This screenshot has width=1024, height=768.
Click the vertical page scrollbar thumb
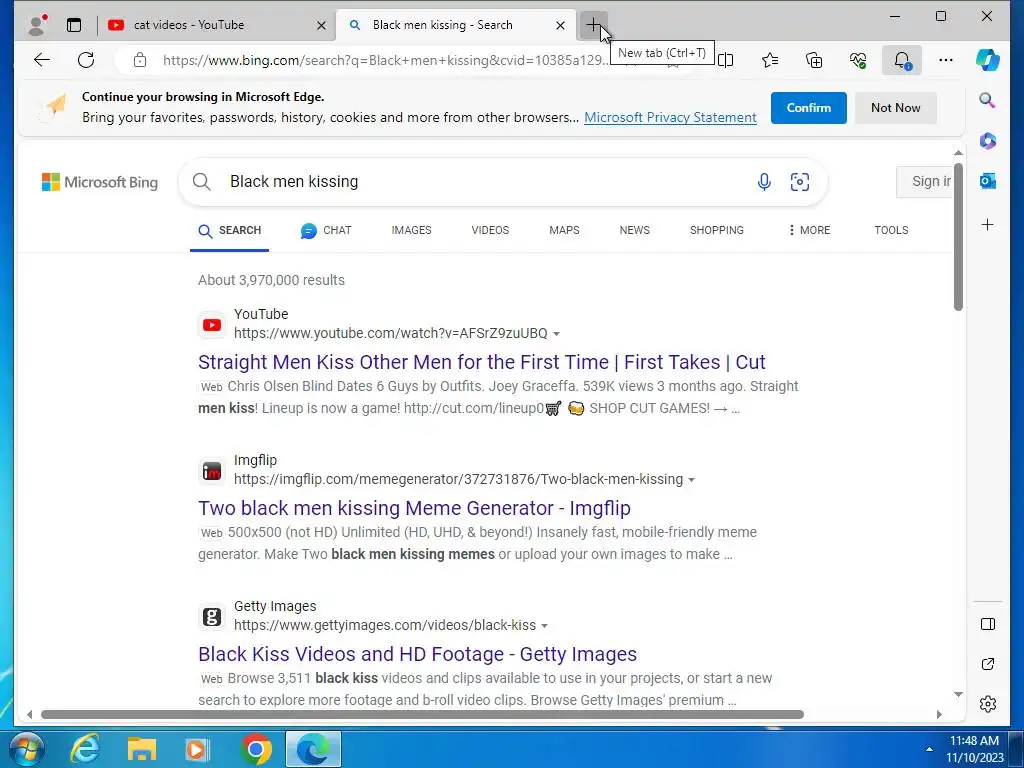[958, 235]
